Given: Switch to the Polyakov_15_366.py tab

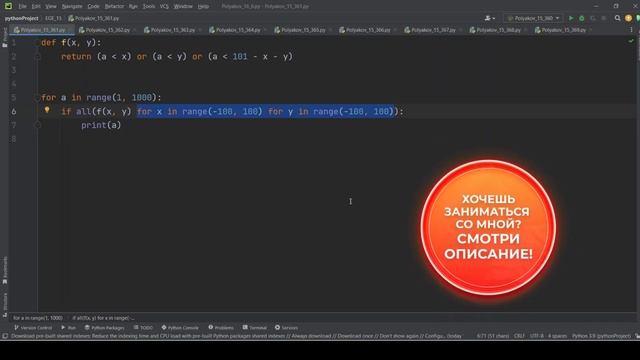Looking at the screenshot, I should pyautogui.click(x=368, y=30).
